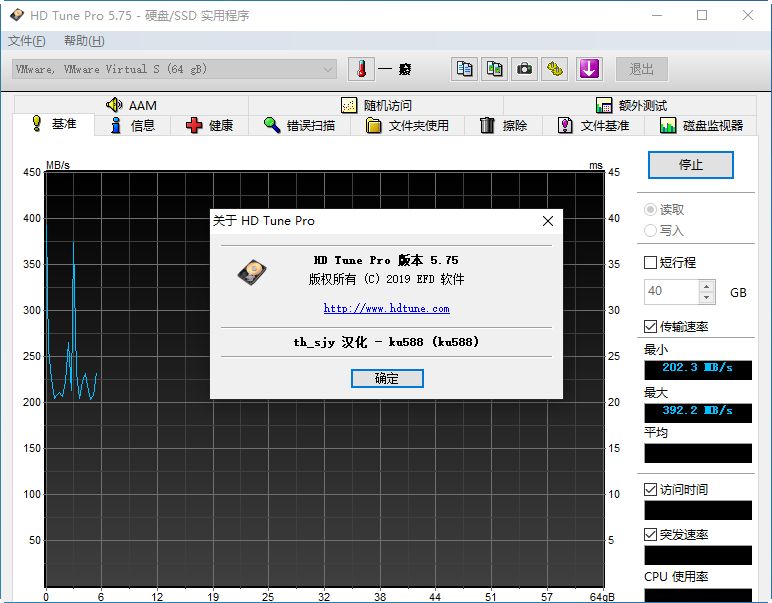Expand the VMware Virtual S drive dropdown

[174, 69]
